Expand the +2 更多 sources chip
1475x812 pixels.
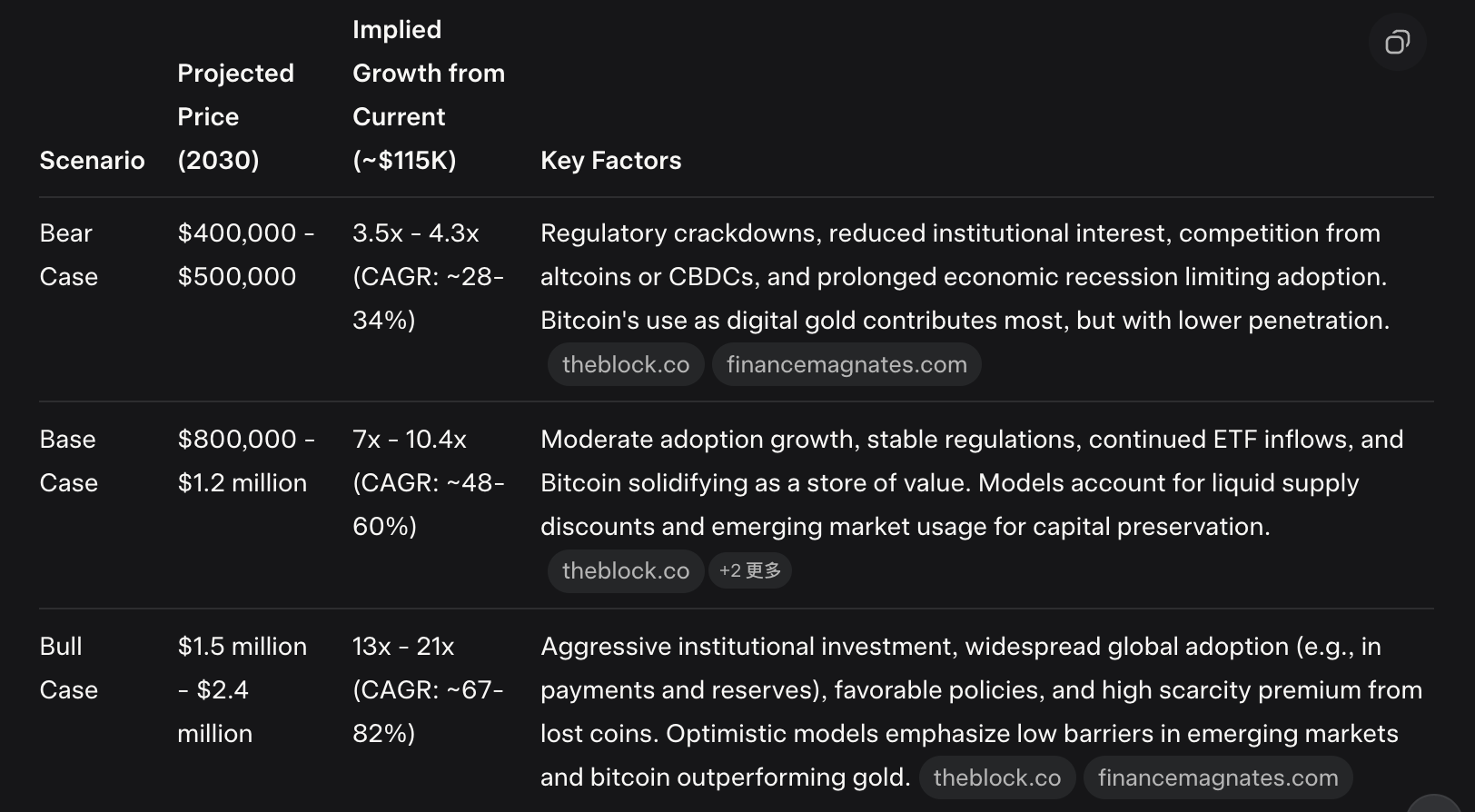[750, 570]
